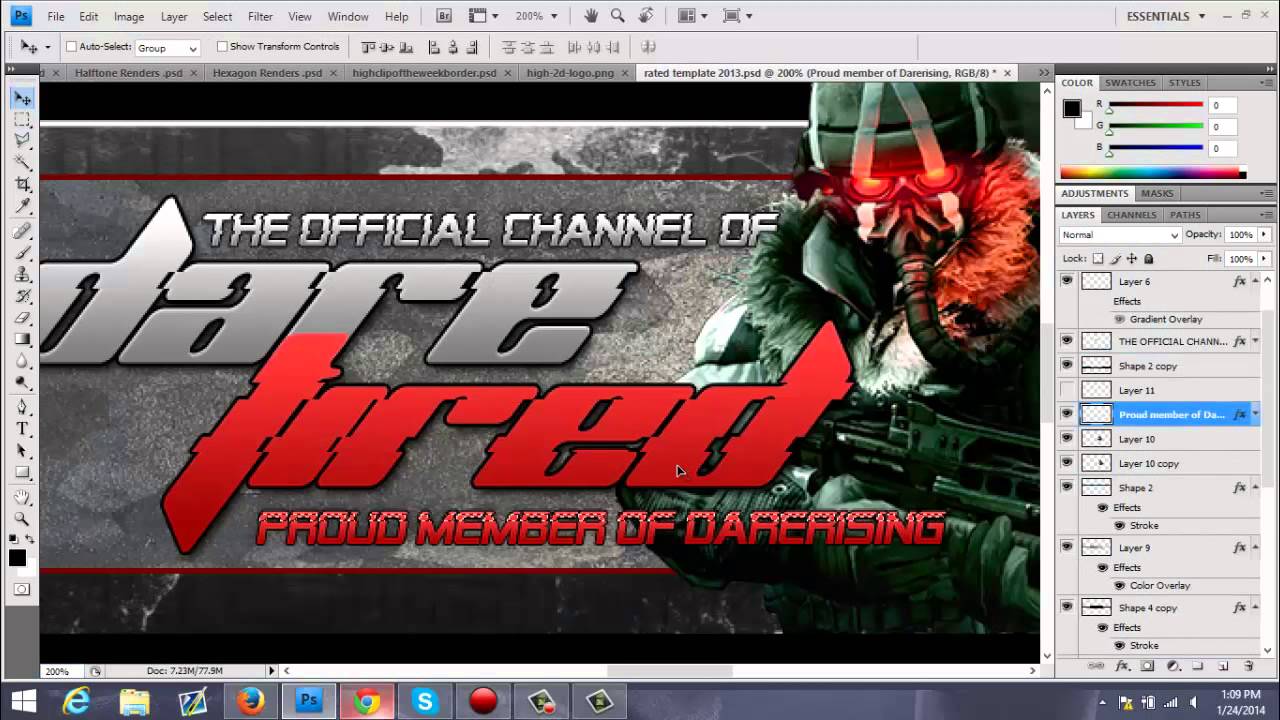Toggle lock transparent pixels
The height and width of the screenshot is (720, 1280).
[x=1098, y=258]
